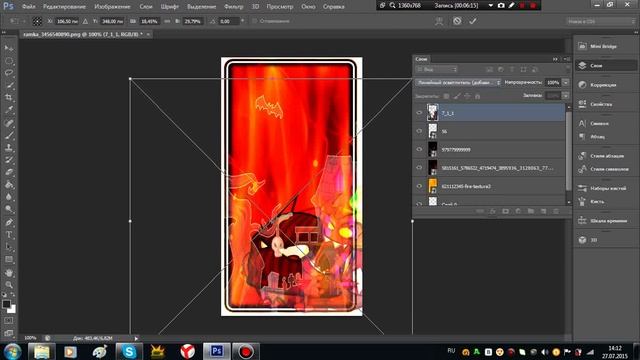
Task: Switch to warp mode icon
Action: (439, 21)
